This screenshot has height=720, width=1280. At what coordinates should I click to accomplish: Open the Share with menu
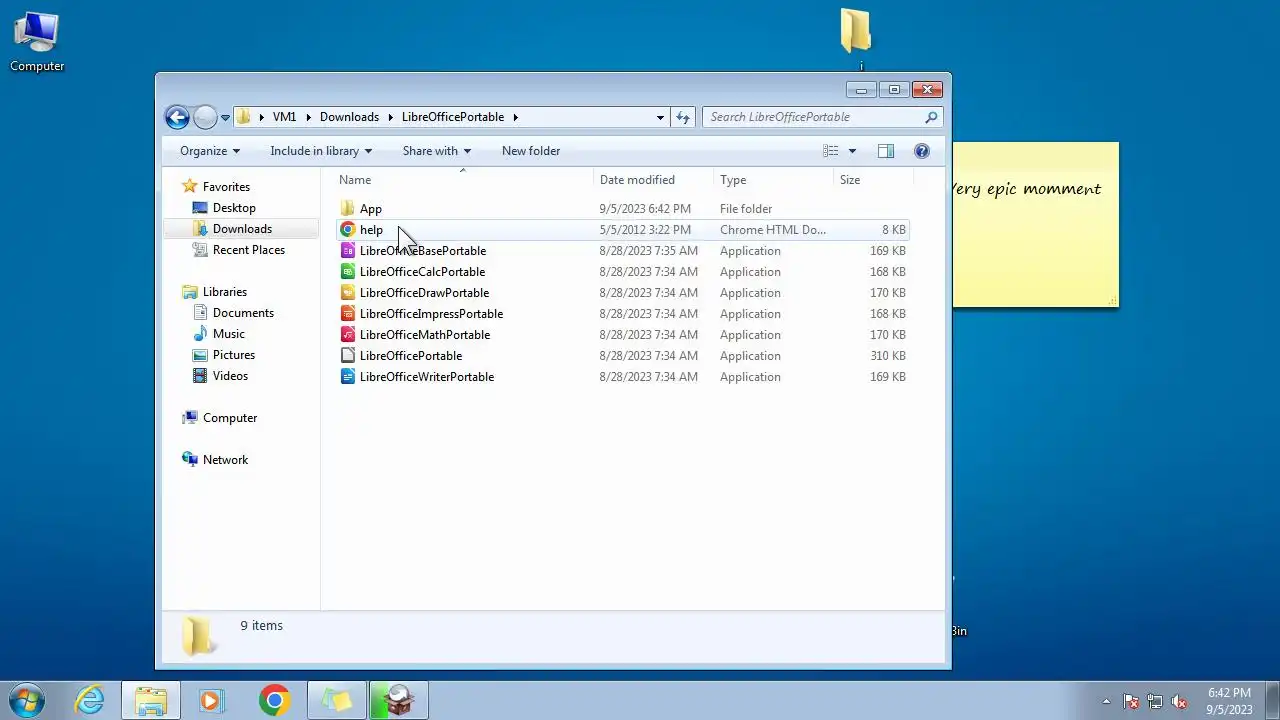[437, 151]
